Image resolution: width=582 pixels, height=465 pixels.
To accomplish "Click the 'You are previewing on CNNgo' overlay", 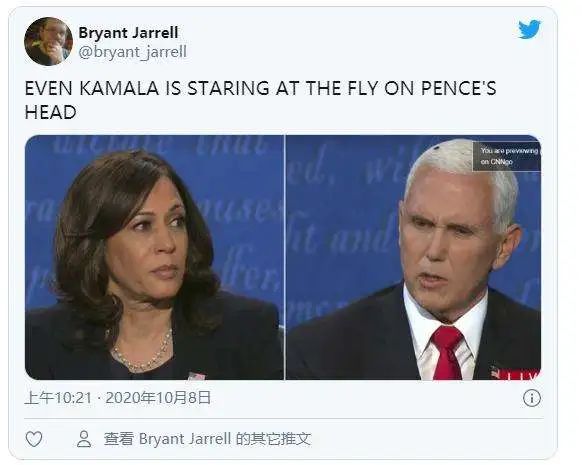I will [x=507, y=156].
